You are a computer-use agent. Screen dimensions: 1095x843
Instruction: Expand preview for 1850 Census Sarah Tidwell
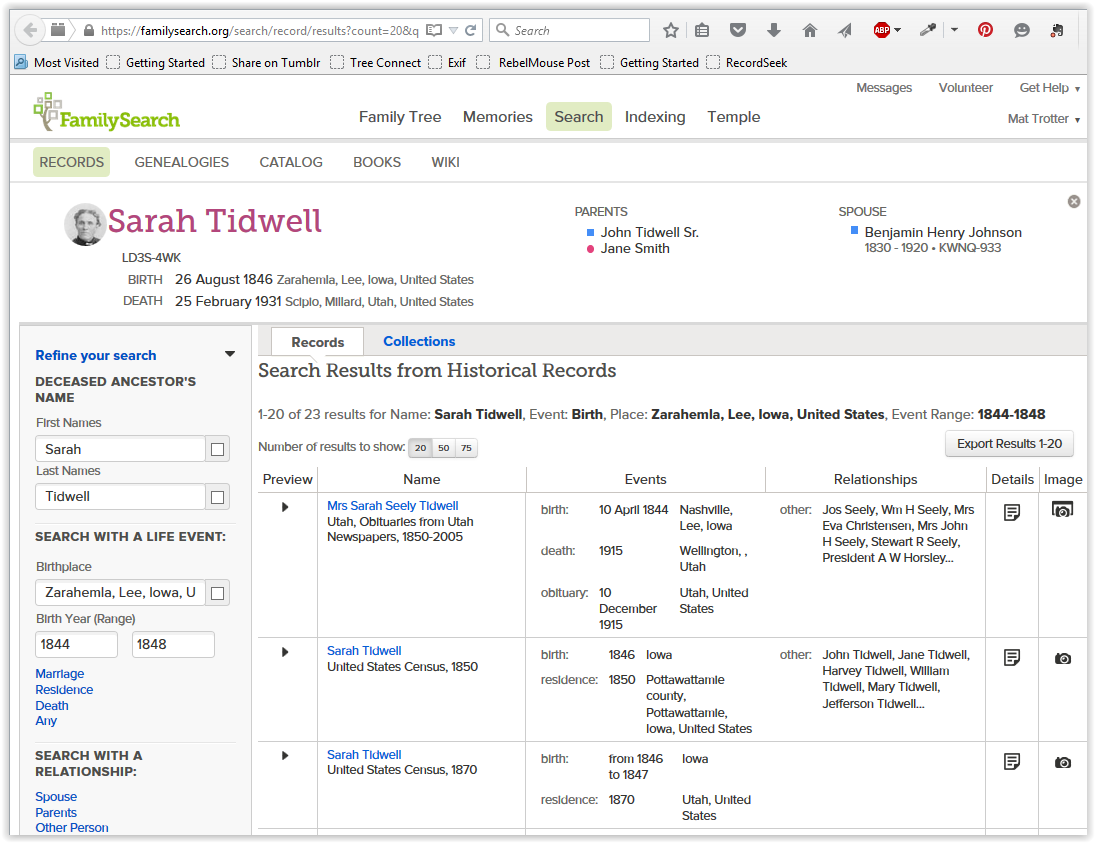[285, 652]
